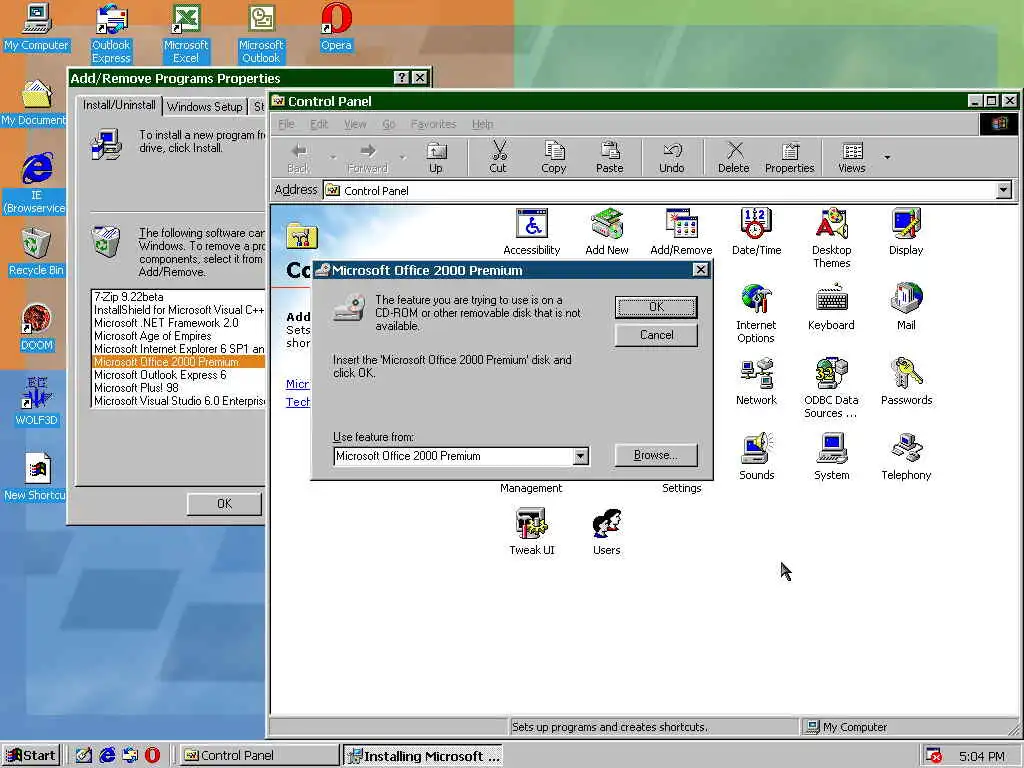Click the Copy toolbar button
Screen dimensions: 1024x768
click(x=554, y=158)
